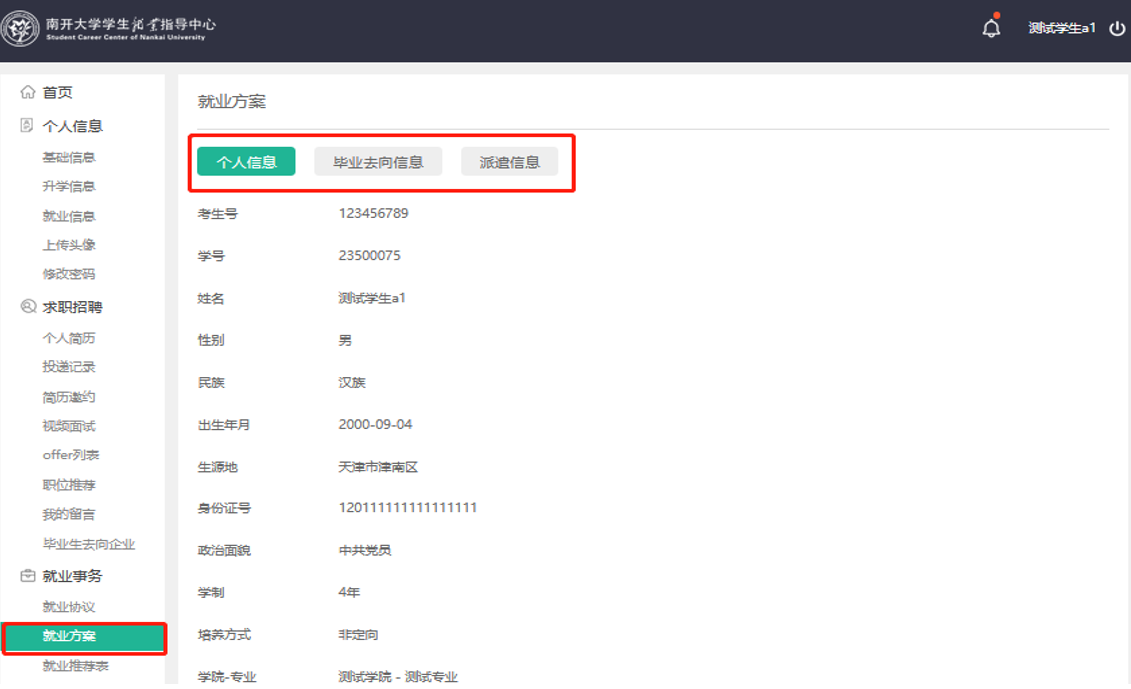Click the power logout icon

point(1117,28)
